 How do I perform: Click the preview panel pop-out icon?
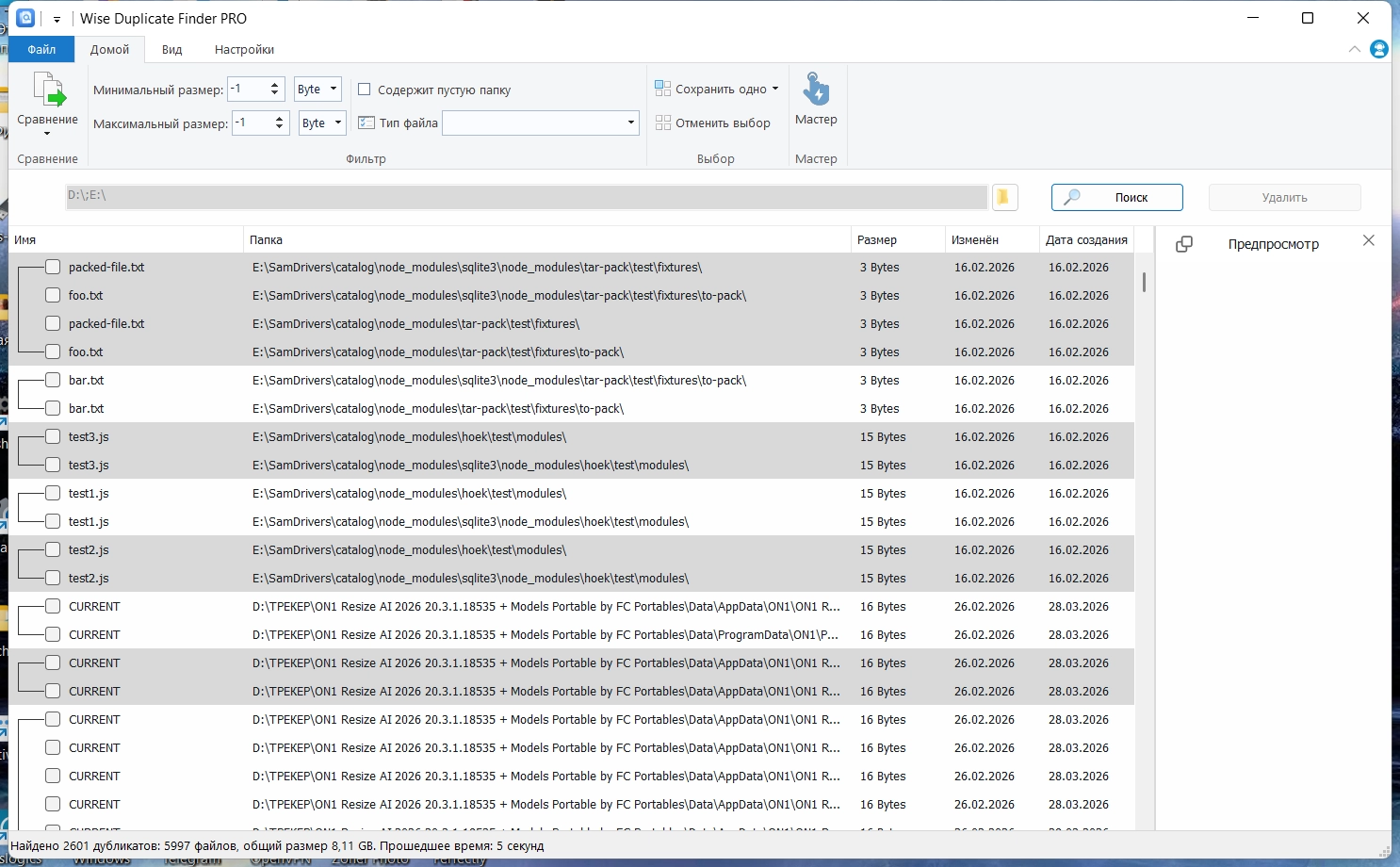coord(1184,244)
